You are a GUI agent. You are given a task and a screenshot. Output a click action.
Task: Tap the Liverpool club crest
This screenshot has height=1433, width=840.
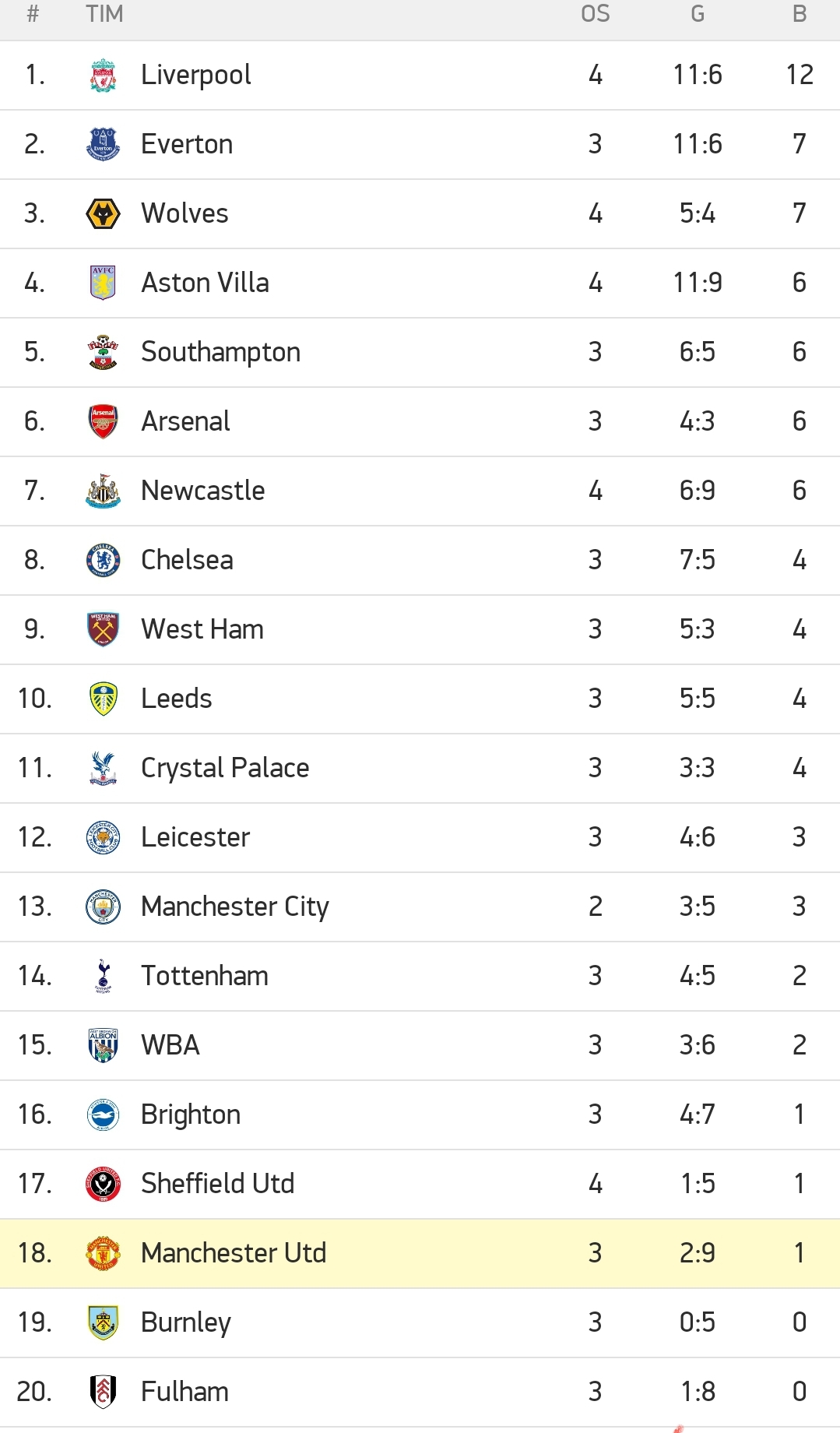(103, 76)
